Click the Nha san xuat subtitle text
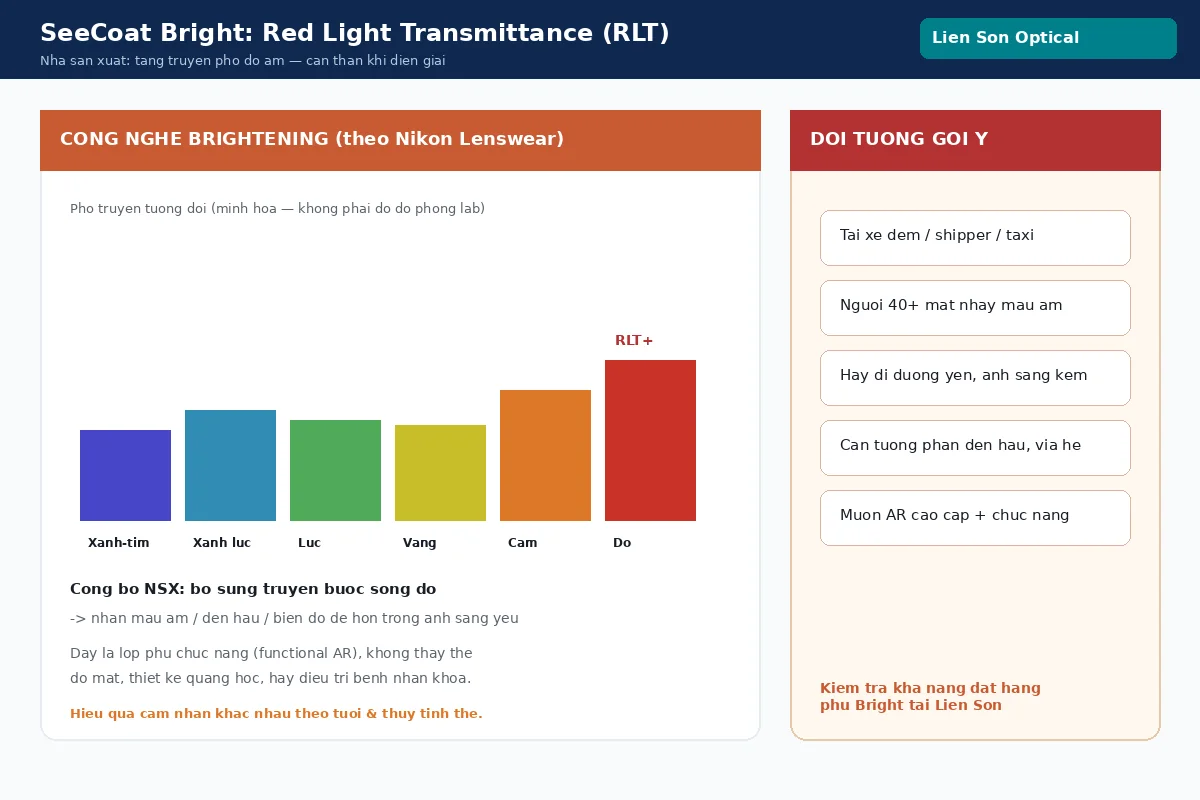Image resolution: width=1200 pixels, height=800 pixels. click(243, 61)
